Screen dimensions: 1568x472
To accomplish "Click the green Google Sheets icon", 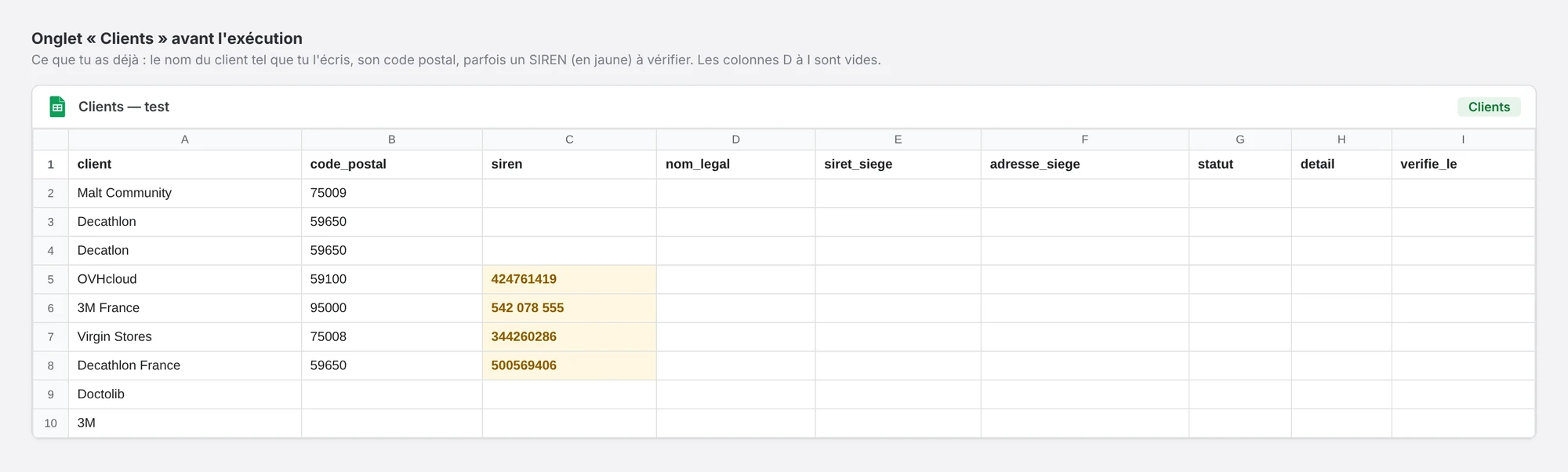I will coord(57,107).
